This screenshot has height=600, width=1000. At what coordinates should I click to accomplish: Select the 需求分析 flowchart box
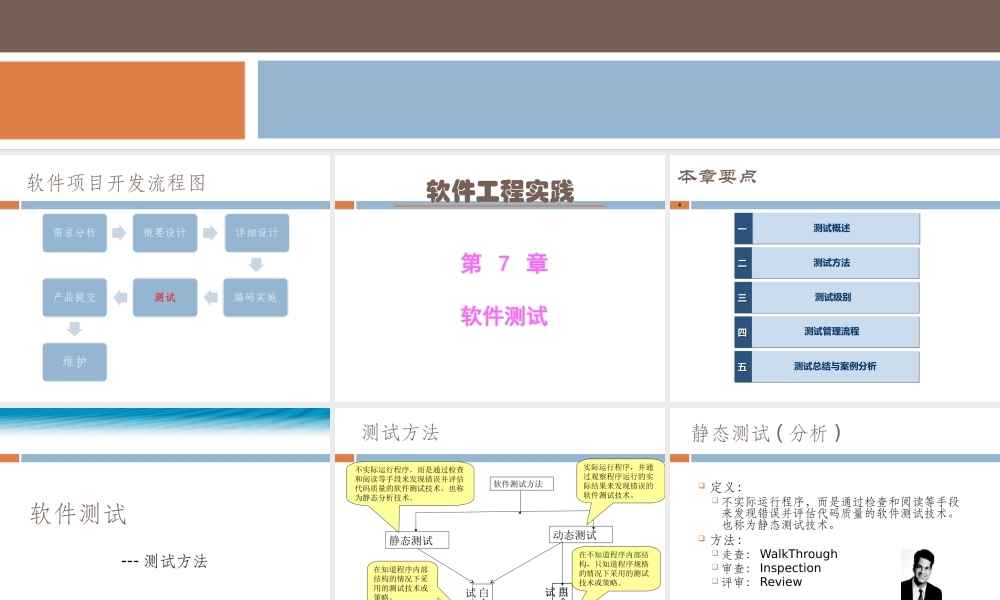[x=73, y=232]
